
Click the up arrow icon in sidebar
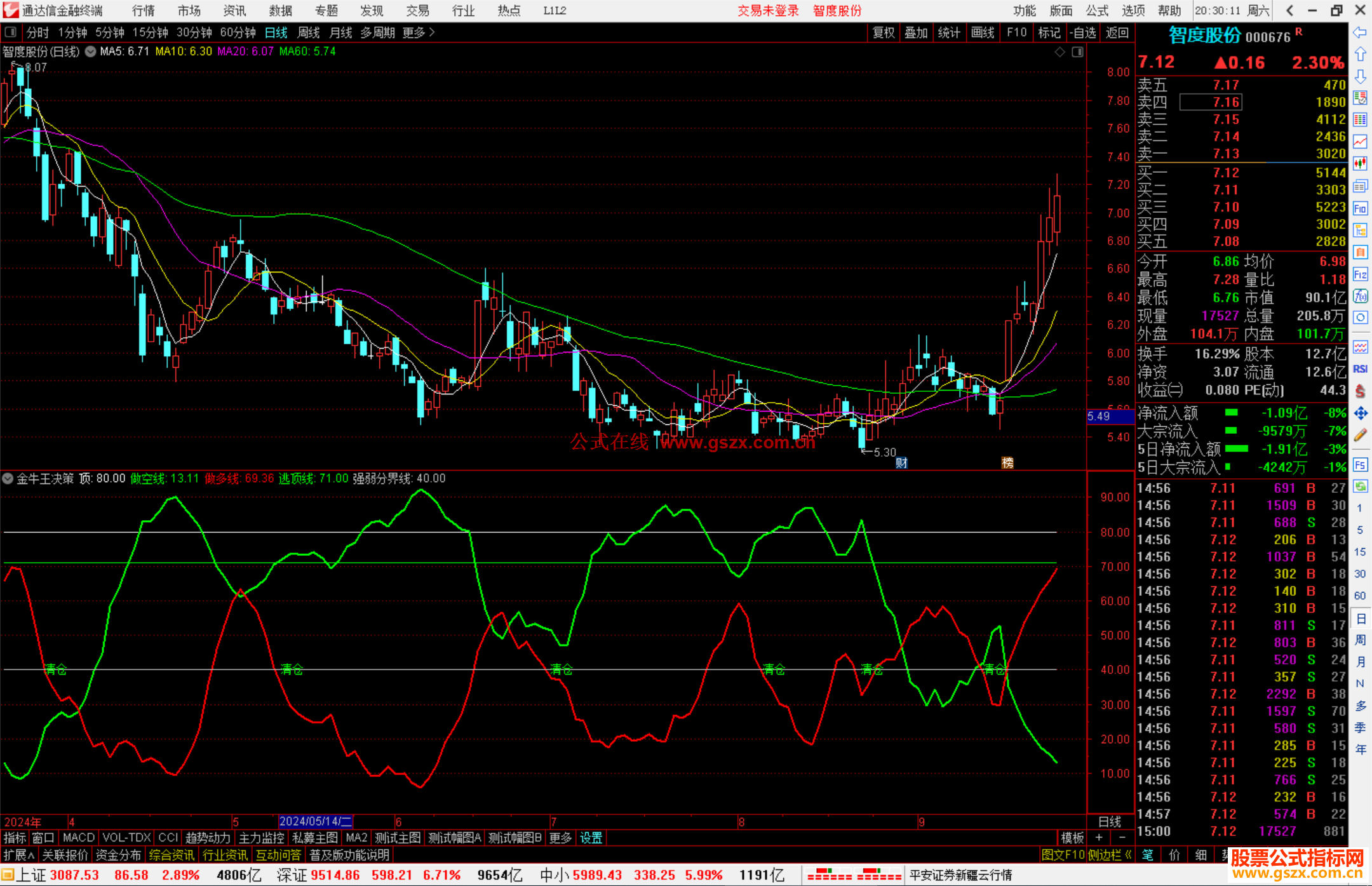[x=1360, y=55]
